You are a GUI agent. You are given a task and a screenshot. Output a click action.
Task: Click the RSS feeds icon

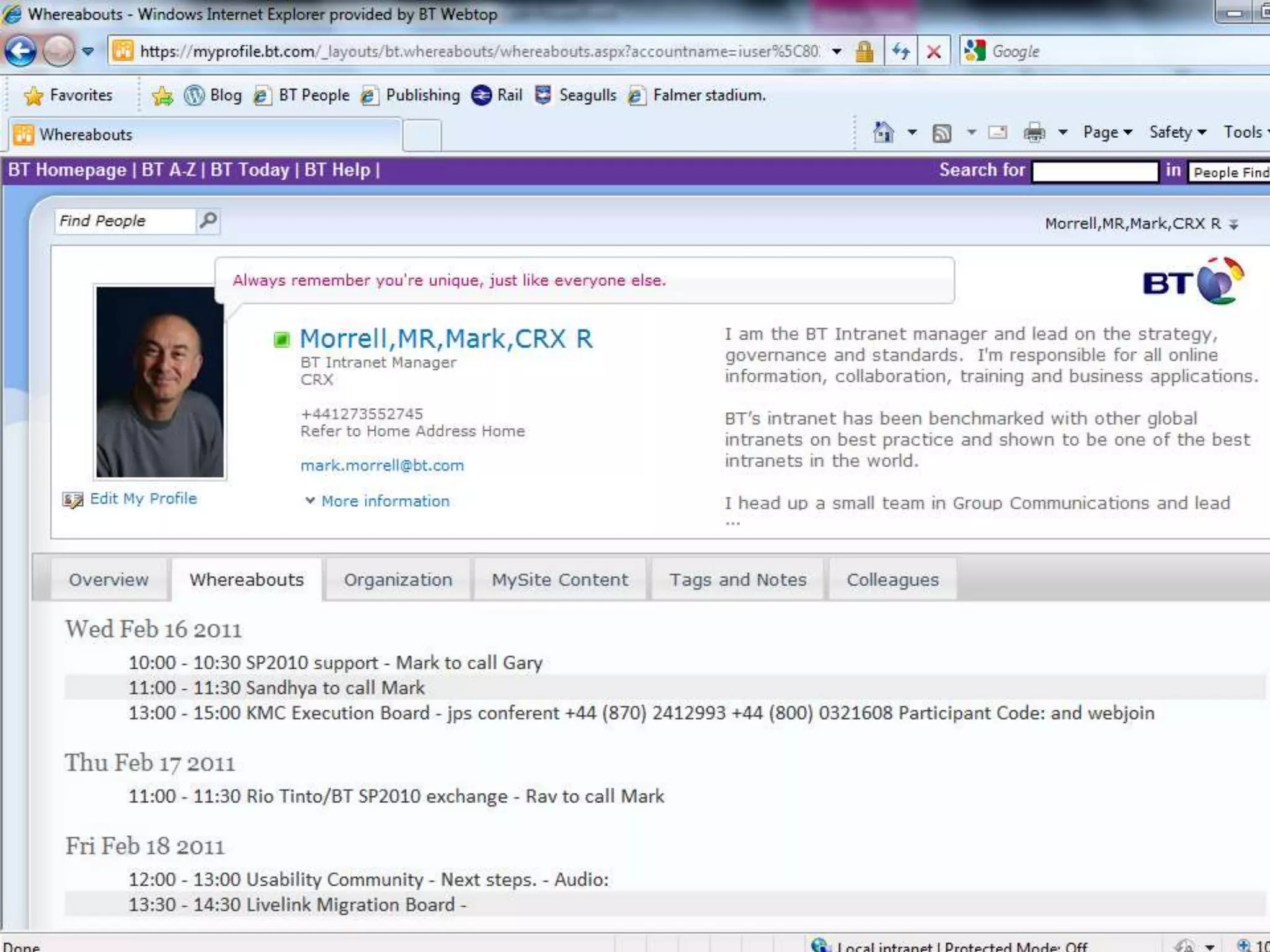(942, 133)
